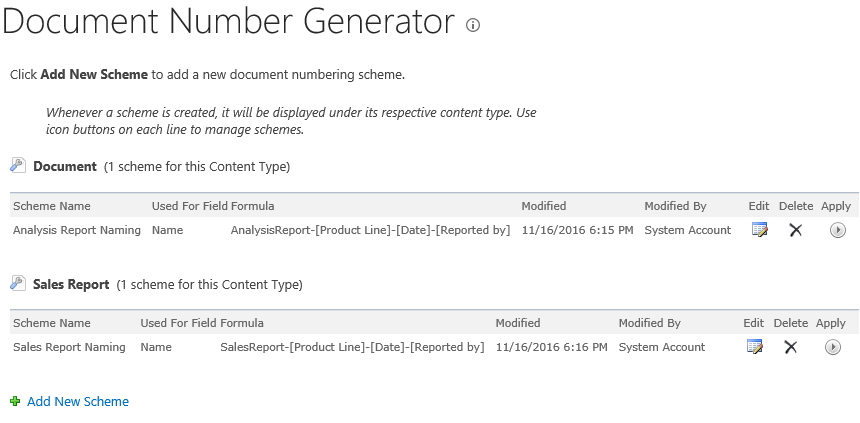860x423 pixels.
Task: Apply the Analysis Report Naming scheme
Action: pyautogui.click(x=837, y=230)
